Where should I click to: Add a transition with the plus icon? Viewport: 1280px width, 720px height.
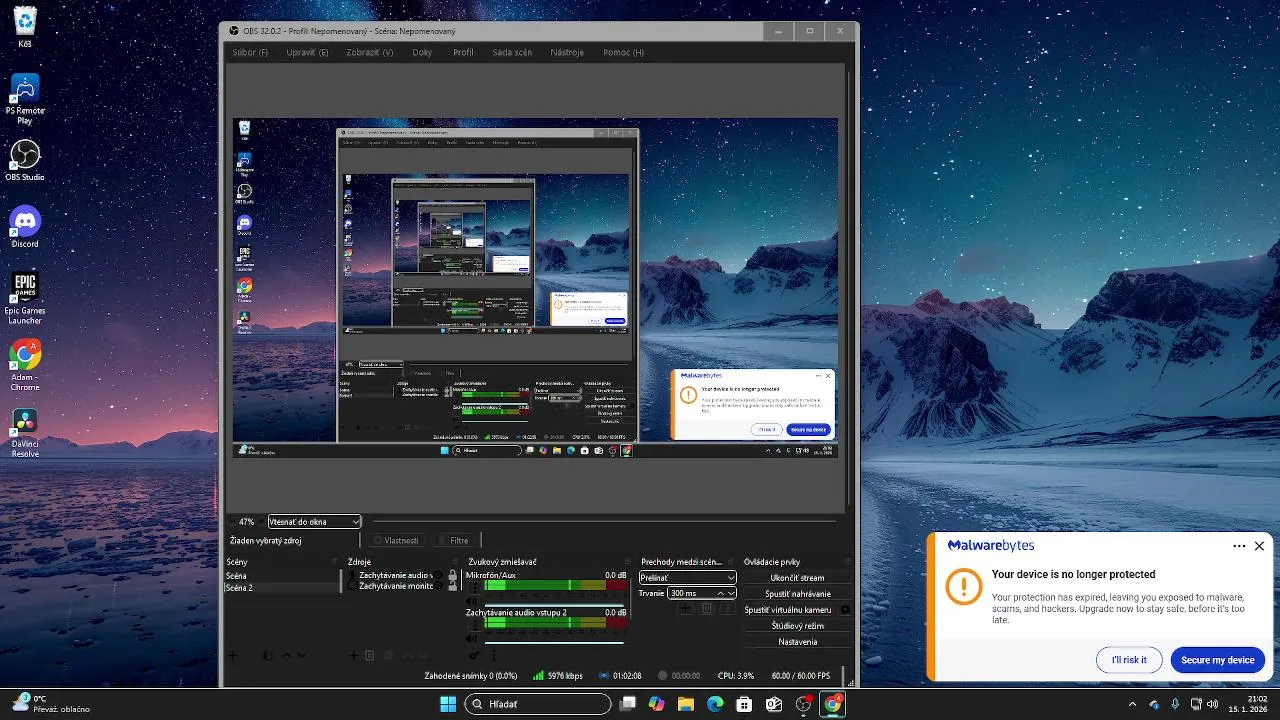(686, 608)
